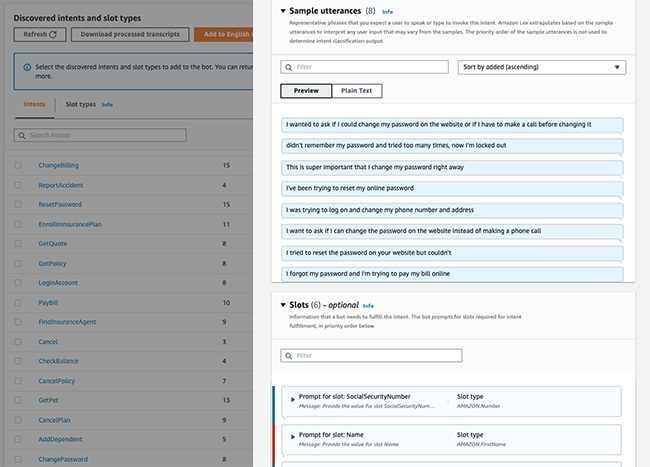The width and height of the screenshot is (650, 467).
Task: Select the PayBill intent checkbox
Action: click(x=18, y=302)
